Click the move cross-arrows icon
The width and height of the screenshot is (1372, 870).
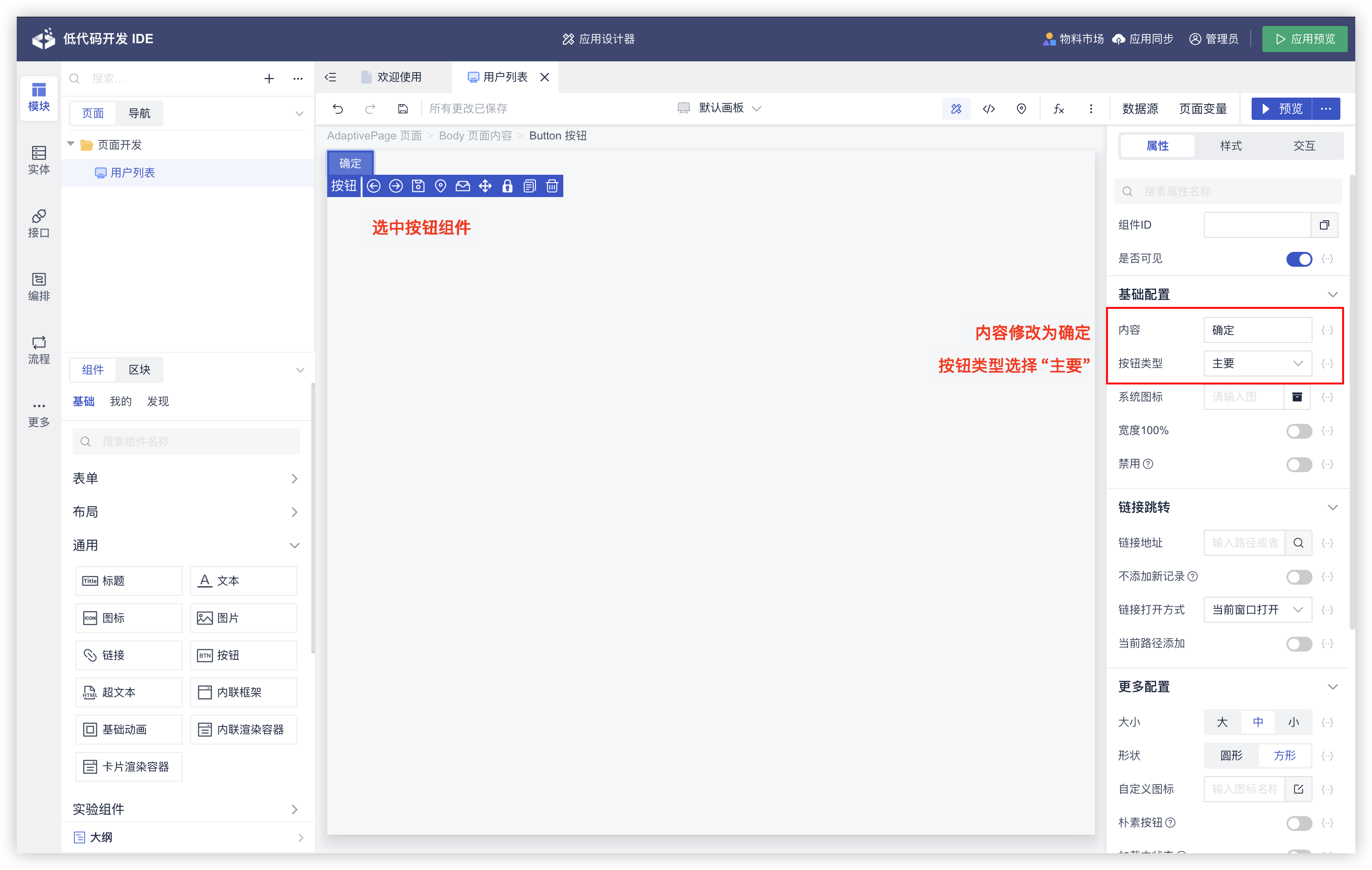pos(485,186)
